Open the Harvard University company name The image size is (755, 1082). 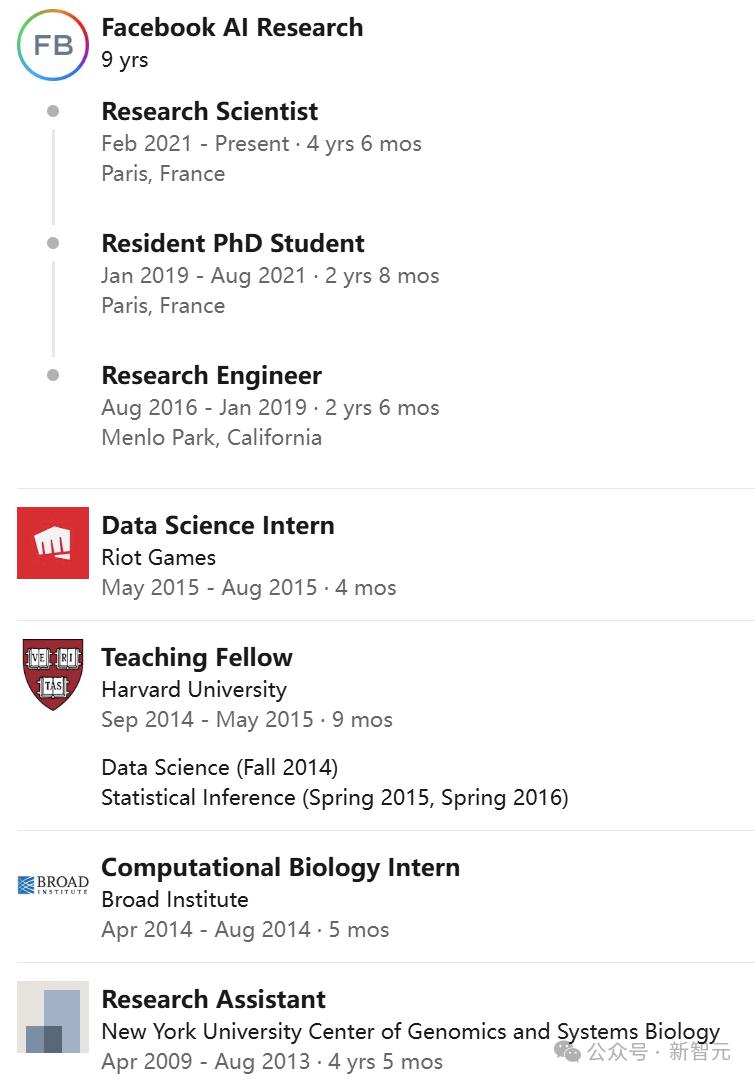click(194, 689)
